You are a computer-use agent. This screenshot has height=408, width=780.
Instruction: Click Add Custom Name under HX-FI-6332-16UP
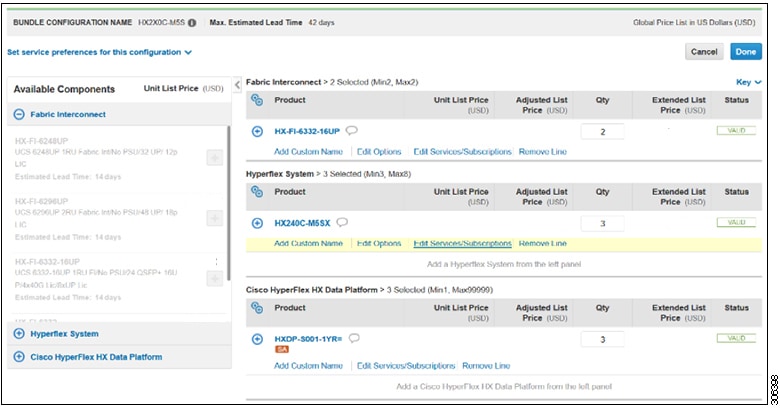pyautogui.click(x=308, y=152)
